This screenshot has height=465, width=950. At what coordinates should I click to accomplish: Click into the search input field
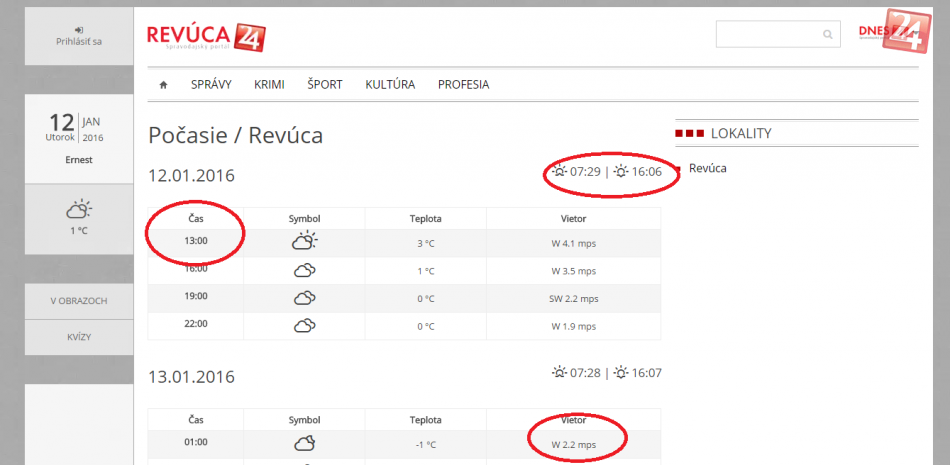pyautogui.click(x=768, y=34)
